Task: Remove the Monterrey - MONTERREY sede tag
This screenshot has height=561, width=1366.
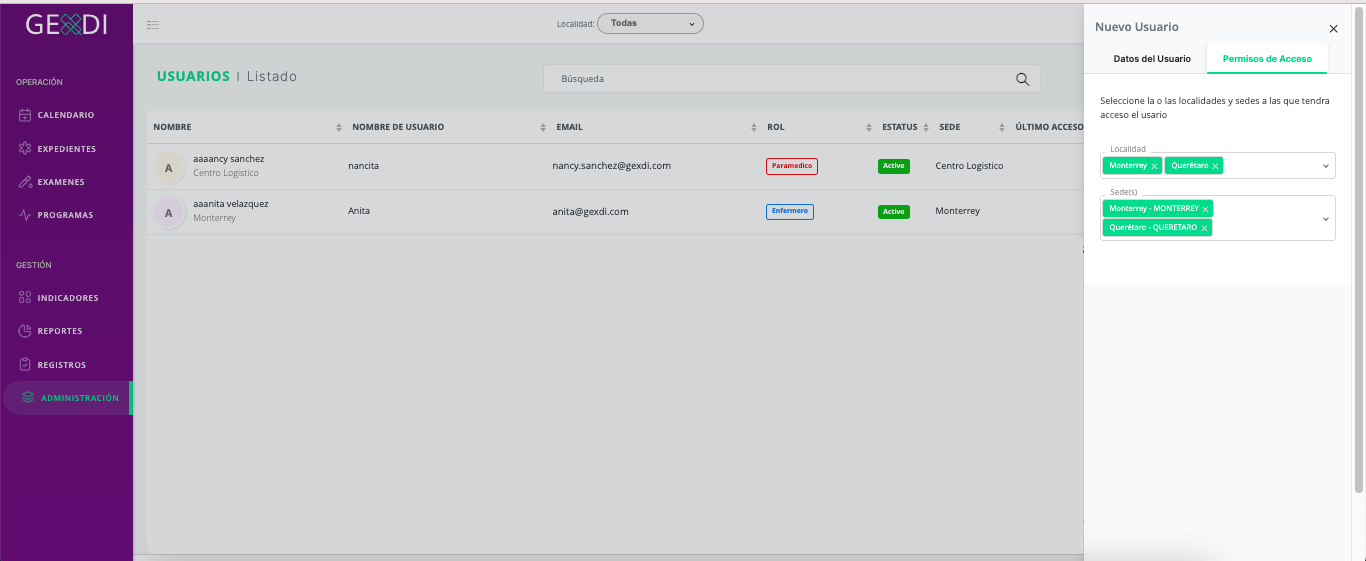Action: pyautogui.click(x=1205, y=209)
